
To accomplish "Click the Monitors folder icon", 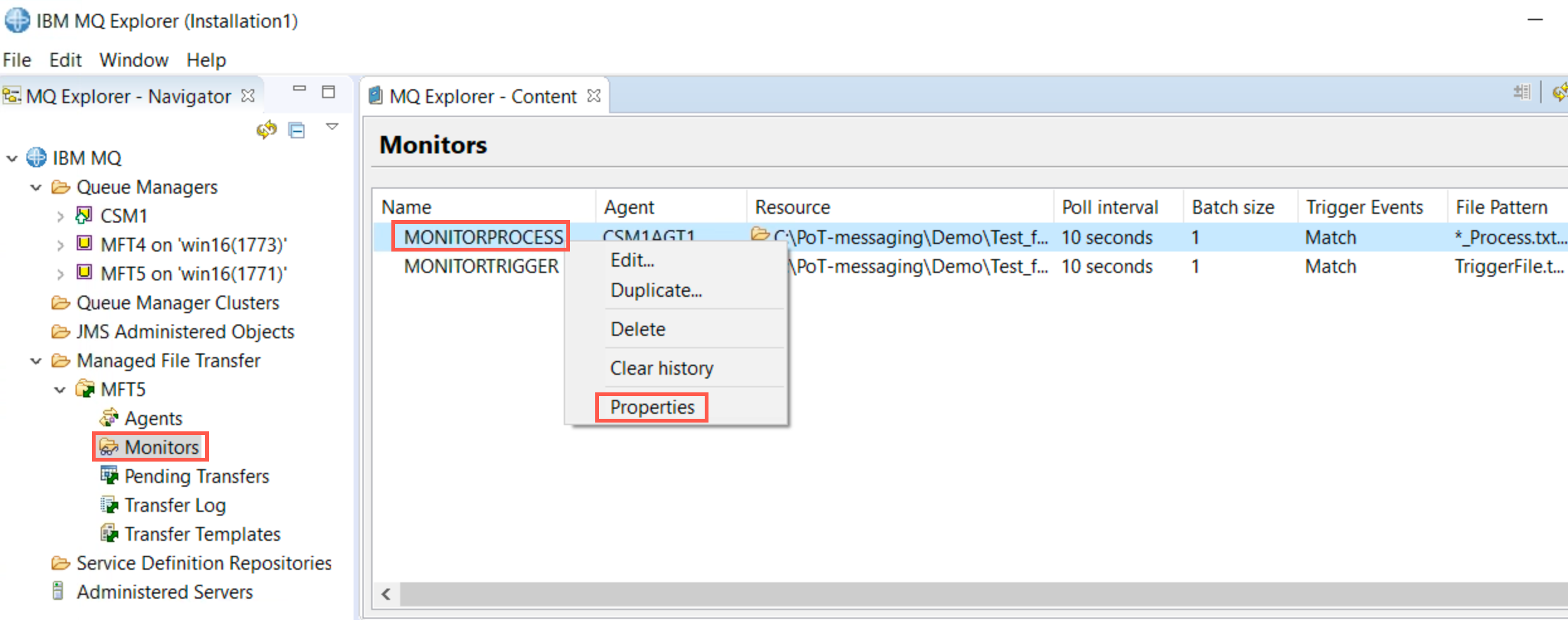I will (109, 447).
